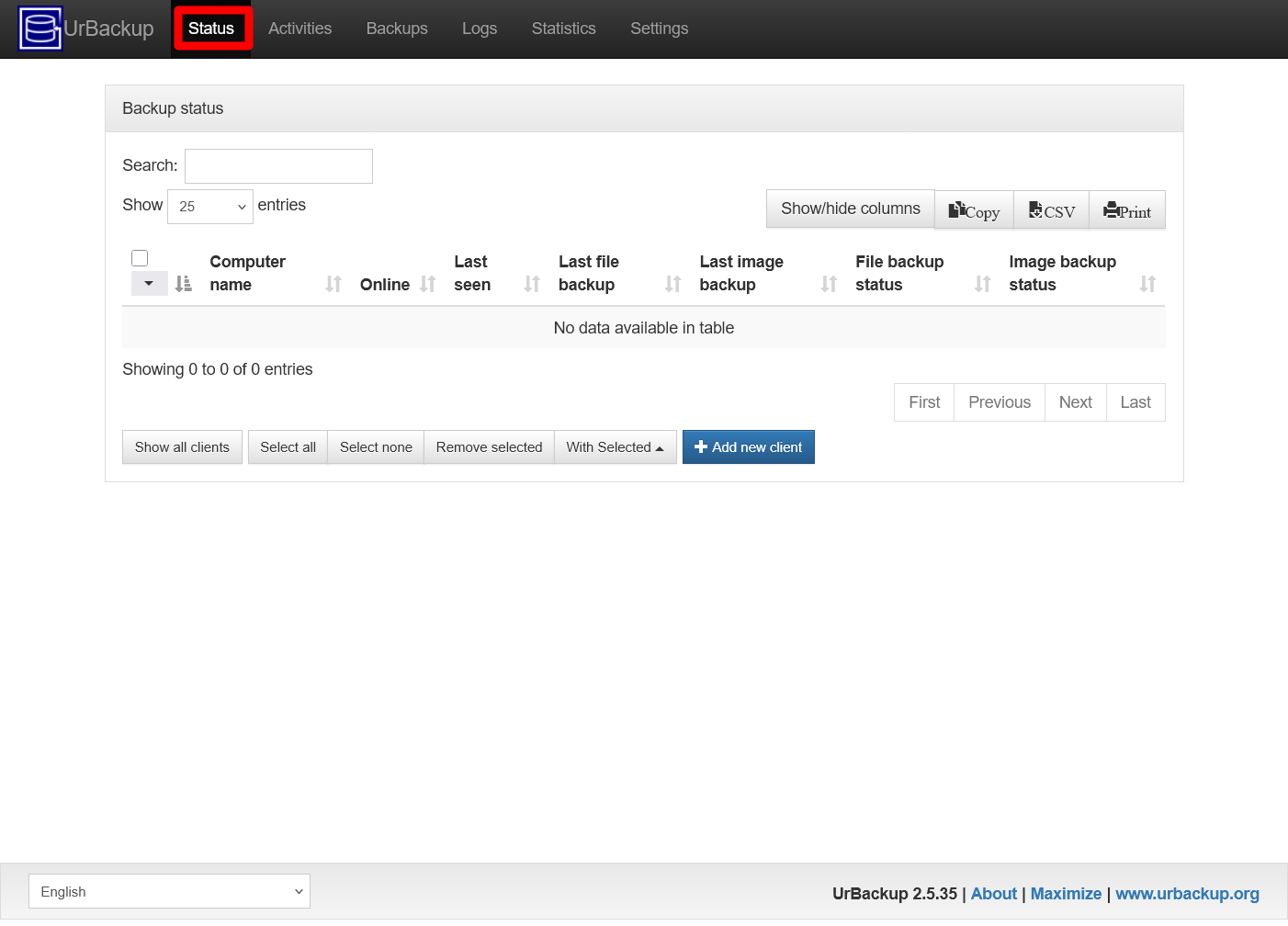Sort the Image backup status column
1288x926 pixels.
pyautogui.click(x=1147, y=284)
